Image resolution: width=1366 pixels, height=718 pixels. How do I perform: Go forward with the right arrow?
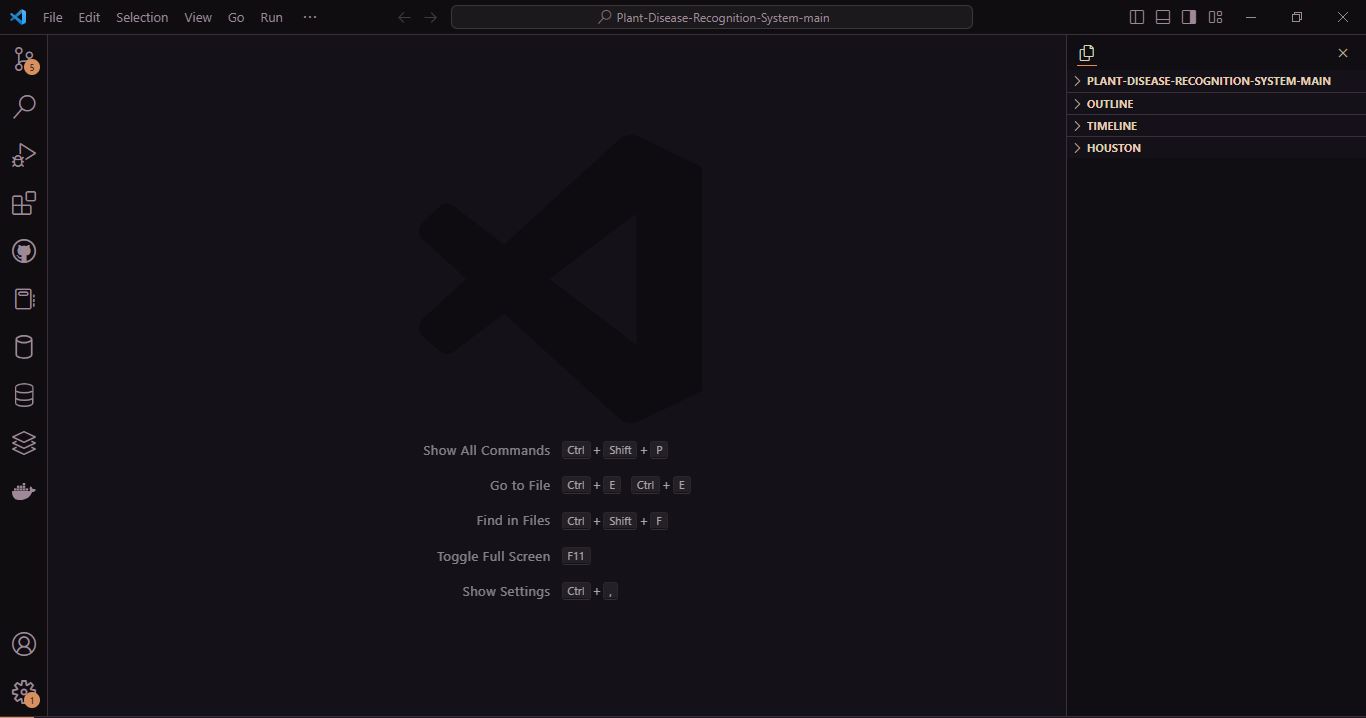tap(430, 17)
